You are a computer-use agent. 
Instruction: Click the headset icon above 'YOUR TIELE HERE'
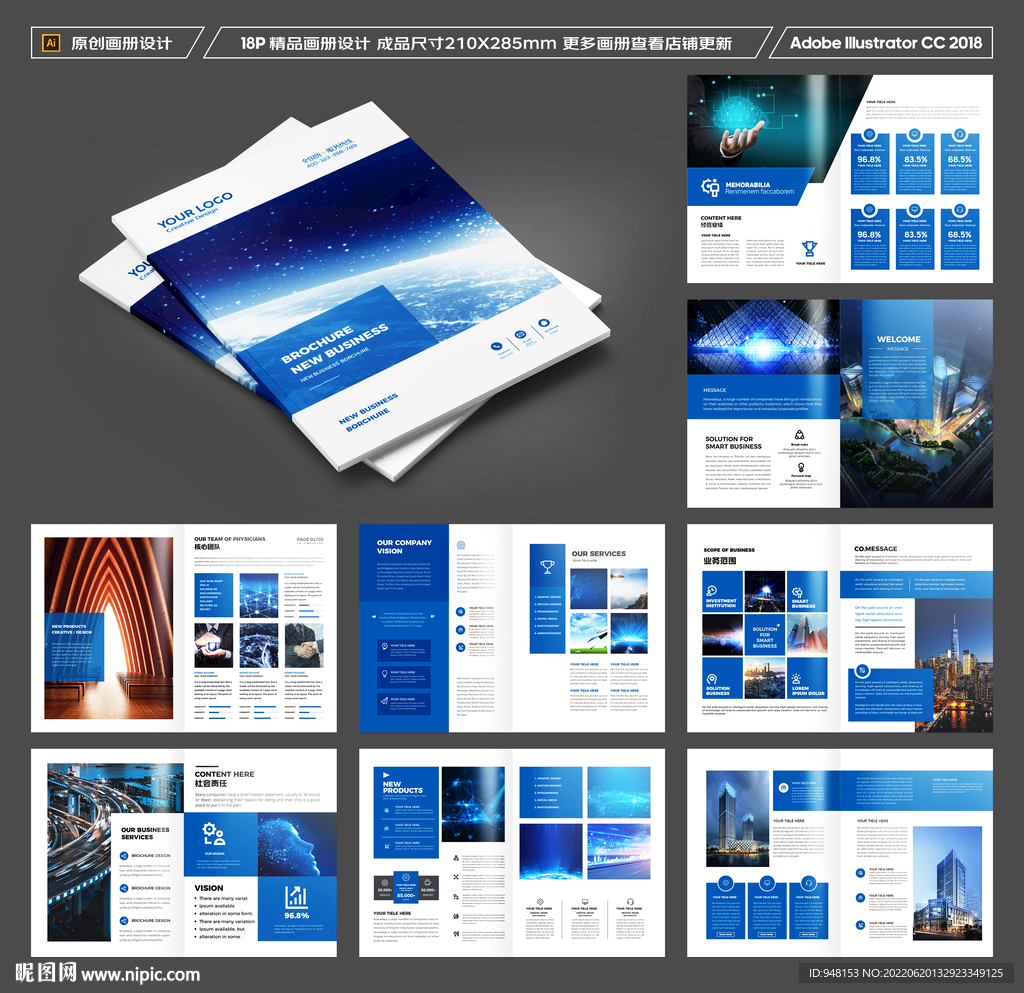coord(630,902)
